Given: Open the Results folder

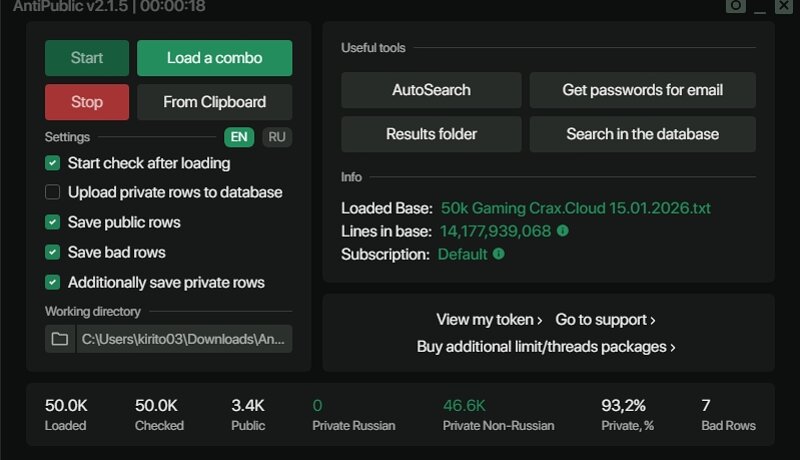Looking at the screenshot, I should point(431,134).
